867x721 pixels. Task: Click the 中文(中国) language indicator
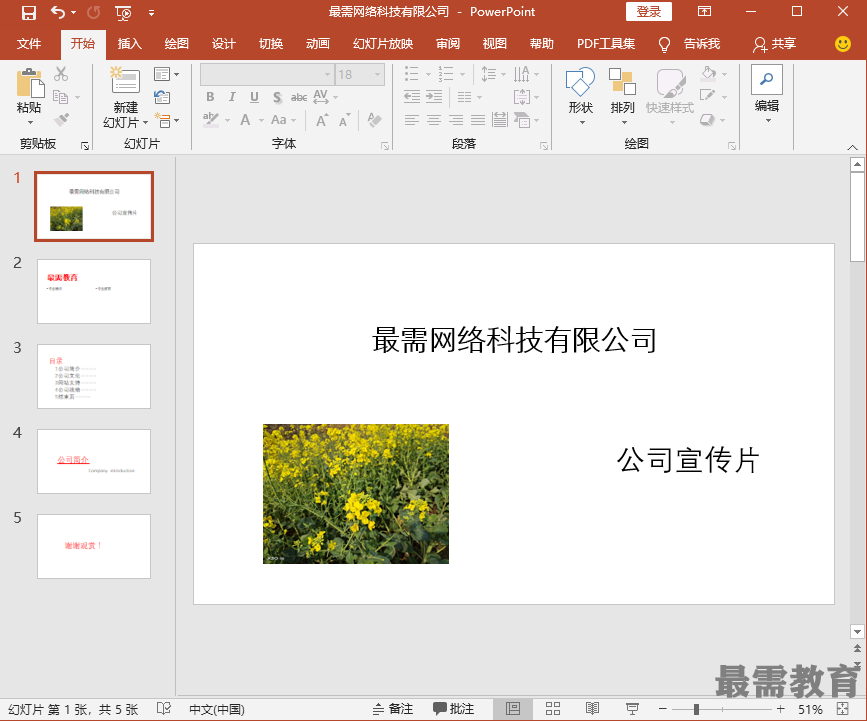217,709
